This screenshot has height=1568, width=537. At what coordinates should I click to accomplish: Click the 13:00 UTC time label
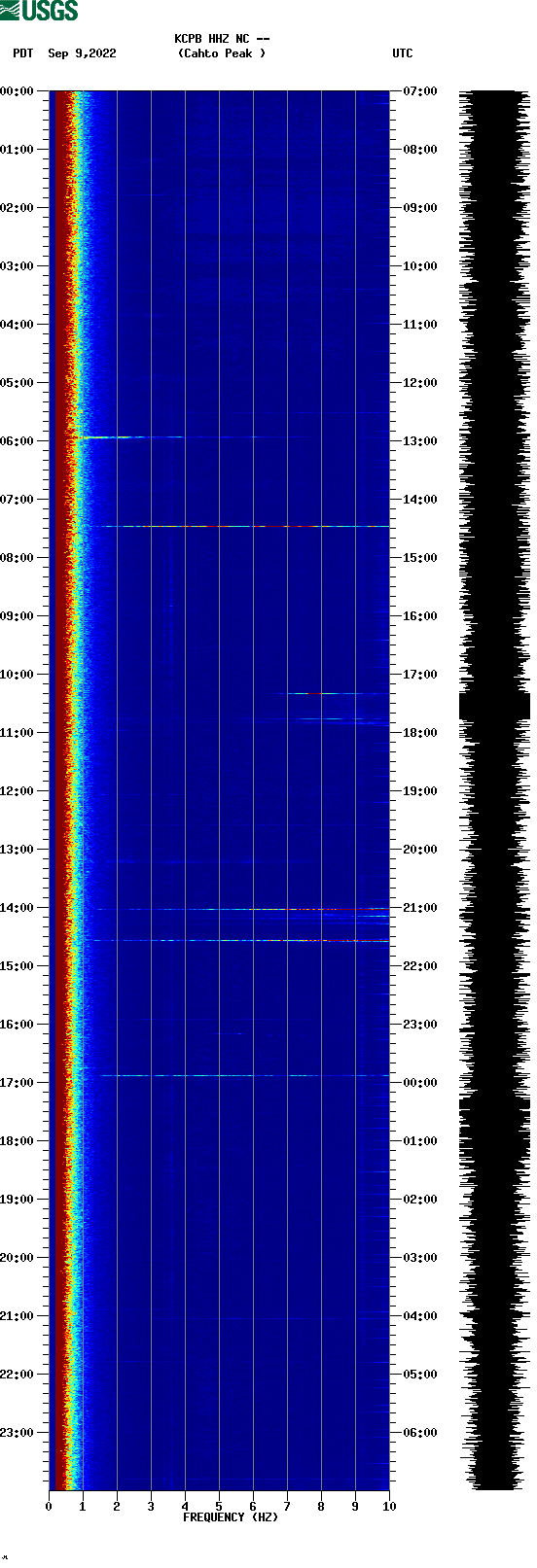420,441
